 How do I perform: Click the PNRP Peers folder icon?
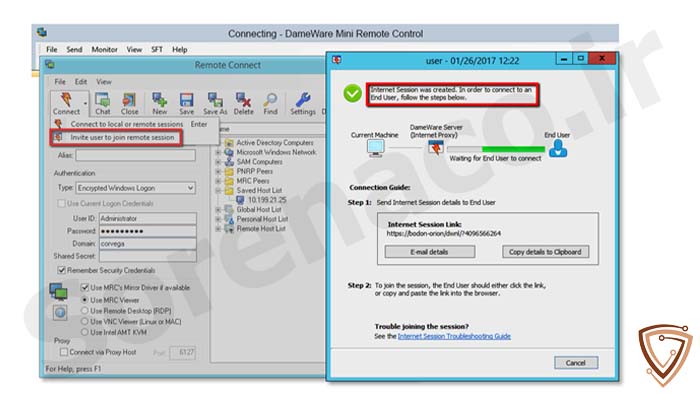pos(229,171)
